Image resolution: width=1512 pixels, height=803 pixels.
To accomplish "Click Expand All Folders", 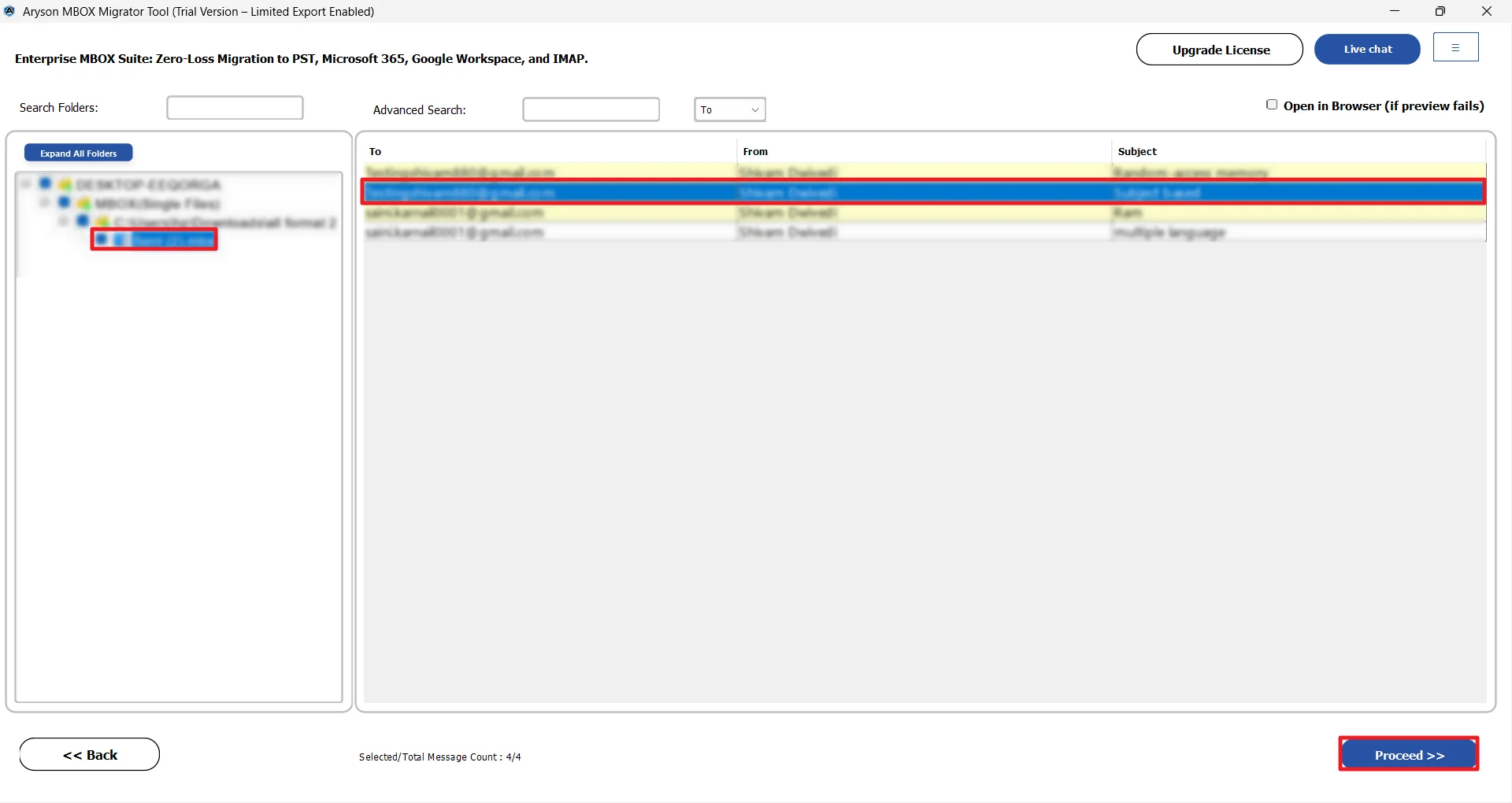I will [79, 153].
